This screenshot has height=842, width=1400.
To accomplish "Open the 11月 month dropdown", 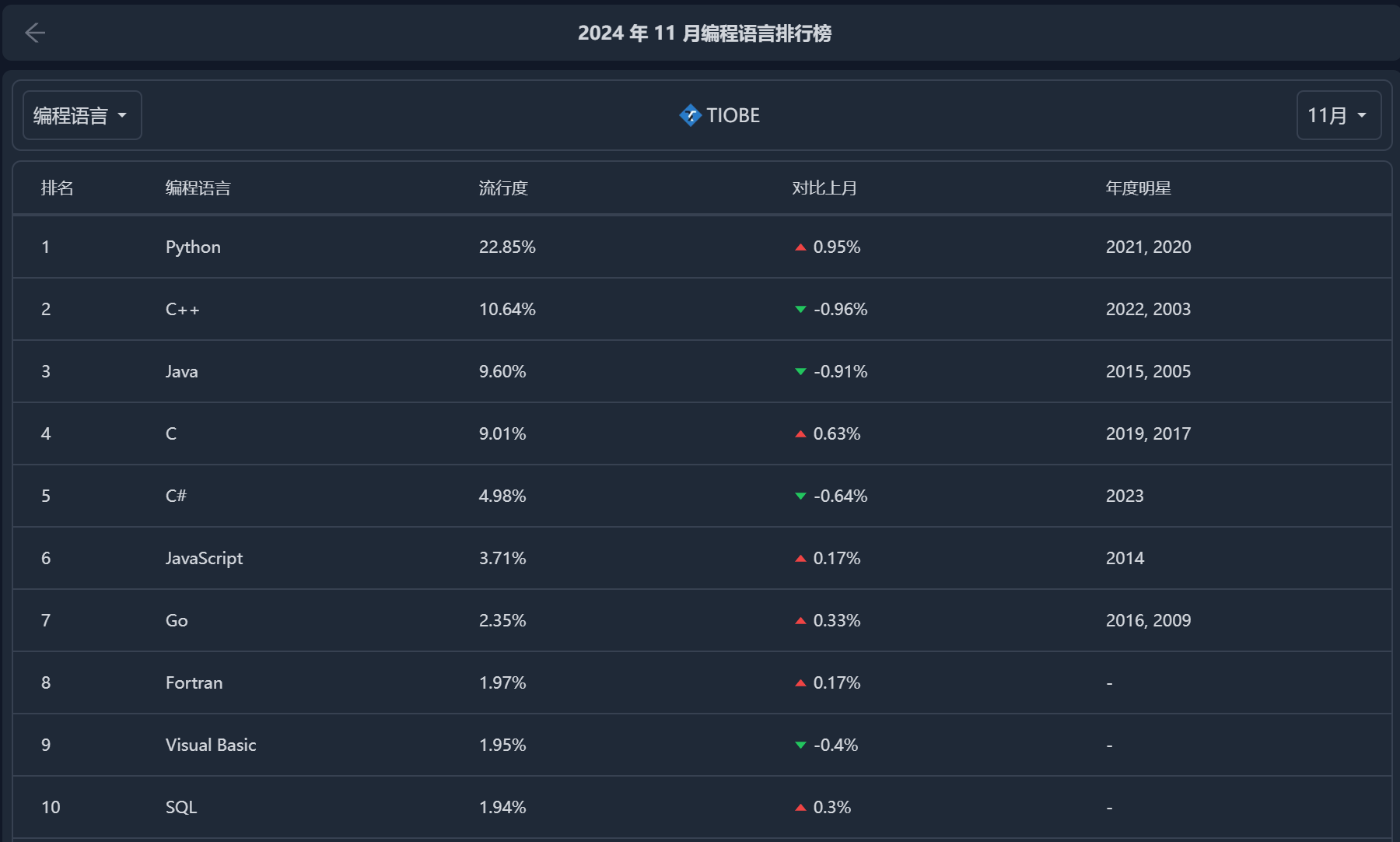I will coord(1338,115).
